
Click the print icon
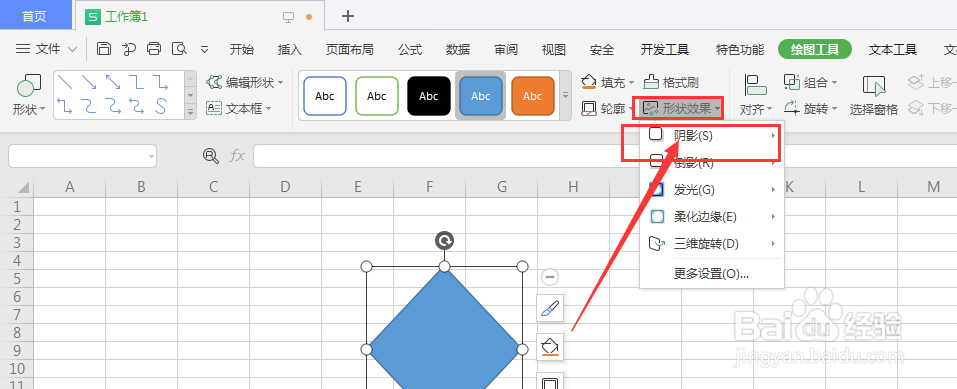tap(154, 49)
